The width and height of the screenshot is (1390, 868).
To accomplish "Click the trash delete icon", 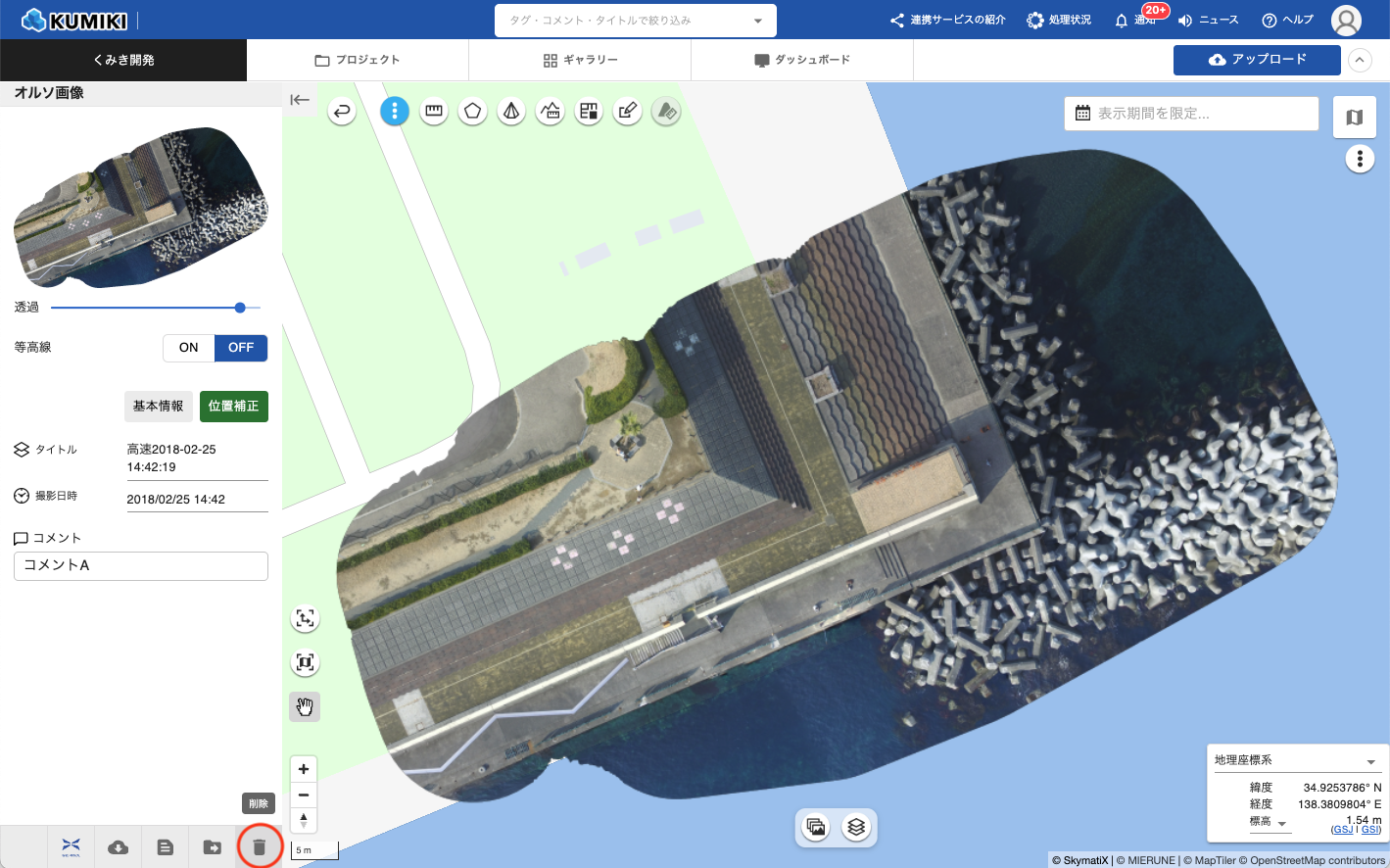I will [x=260, y=846].
